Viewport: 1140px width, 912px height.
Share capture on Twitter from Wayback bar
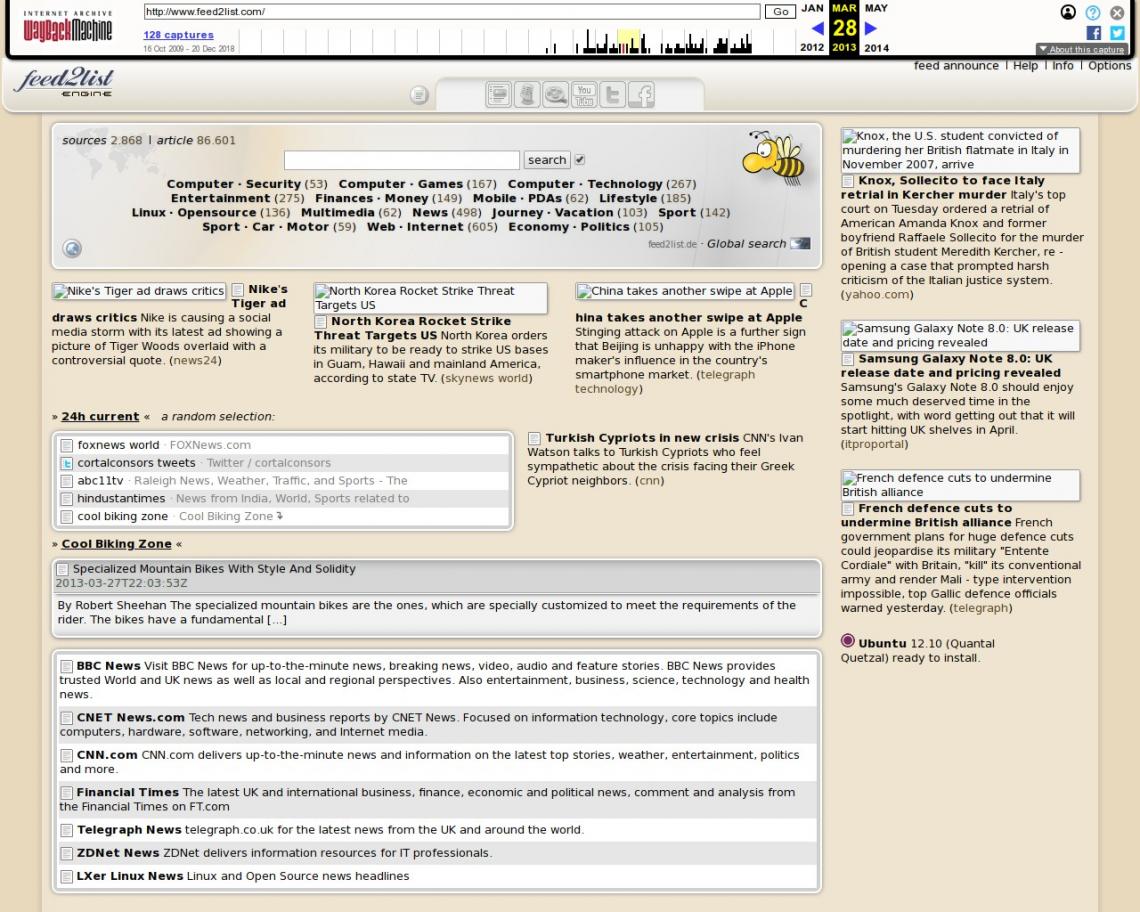(x=1117, y=33)
